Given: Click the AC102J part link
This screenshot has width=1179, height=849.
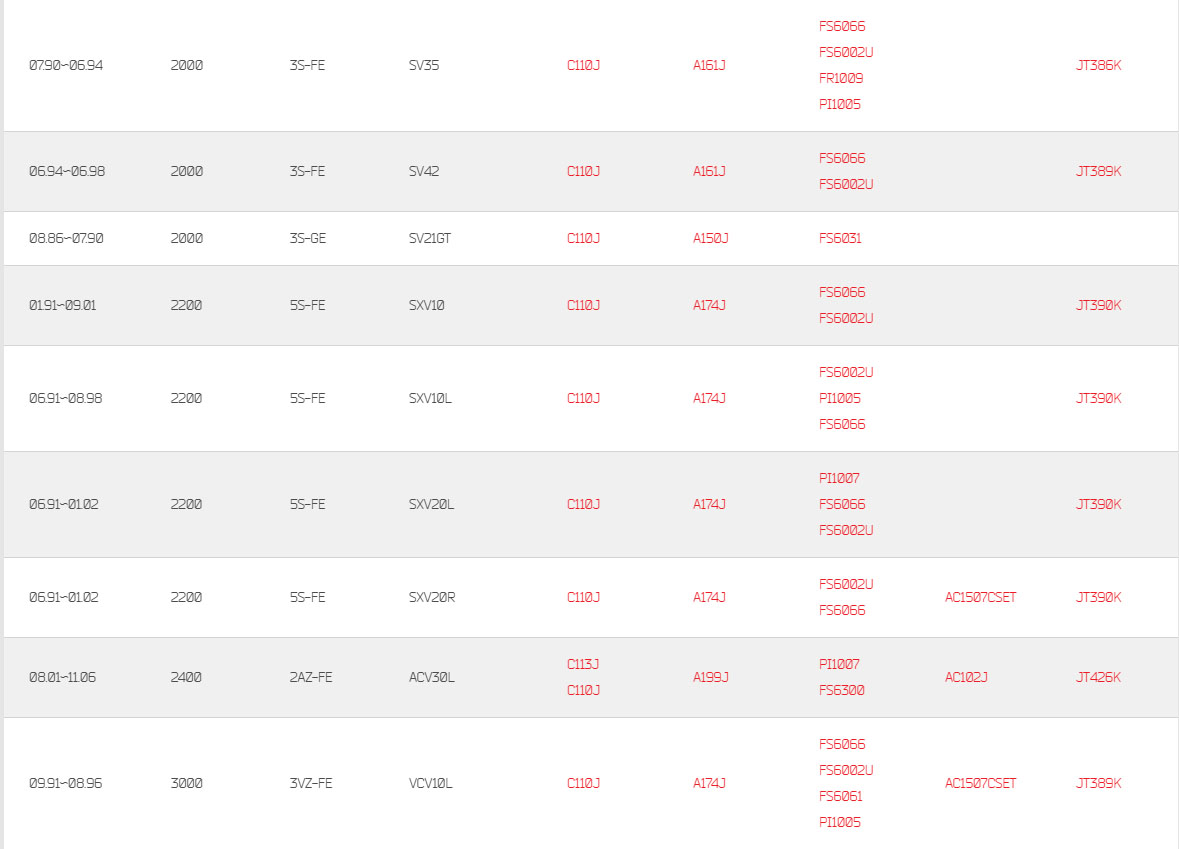Looking at the screenshot, I should coord(965,677).
